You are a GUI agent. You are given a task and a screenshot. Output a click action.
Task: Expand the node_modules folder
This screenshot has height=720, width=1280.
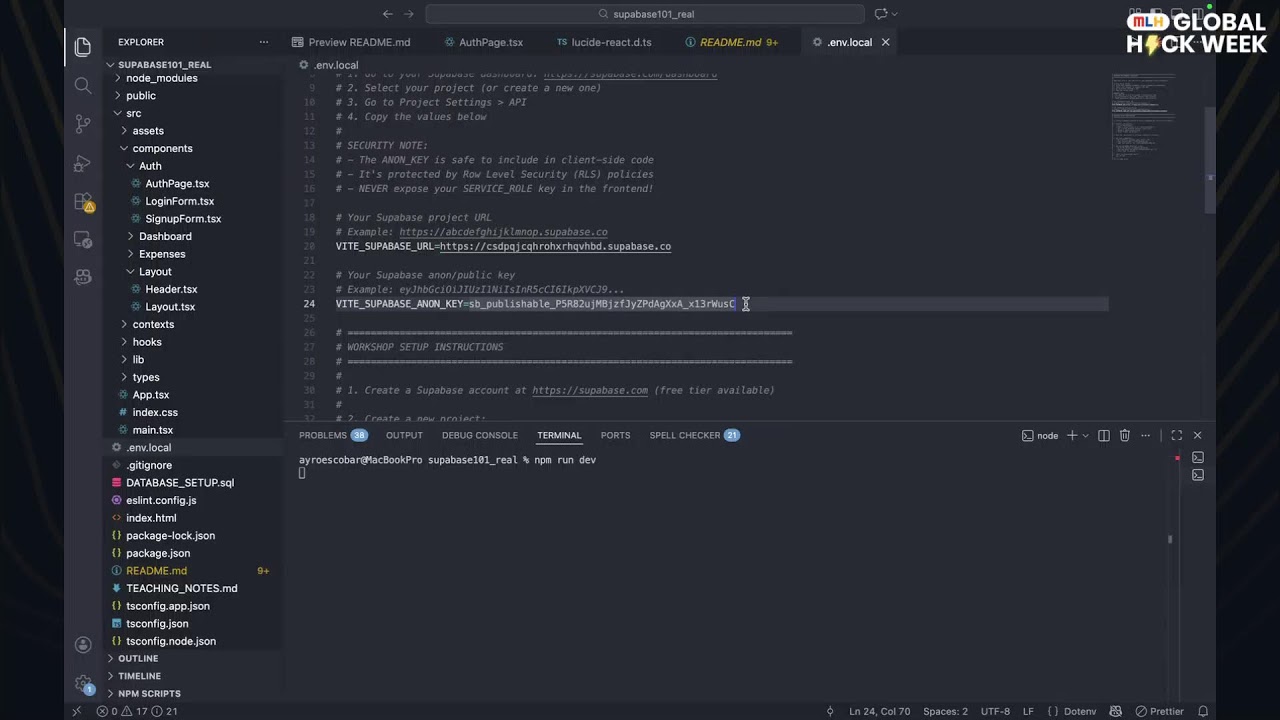pos(161,78)
